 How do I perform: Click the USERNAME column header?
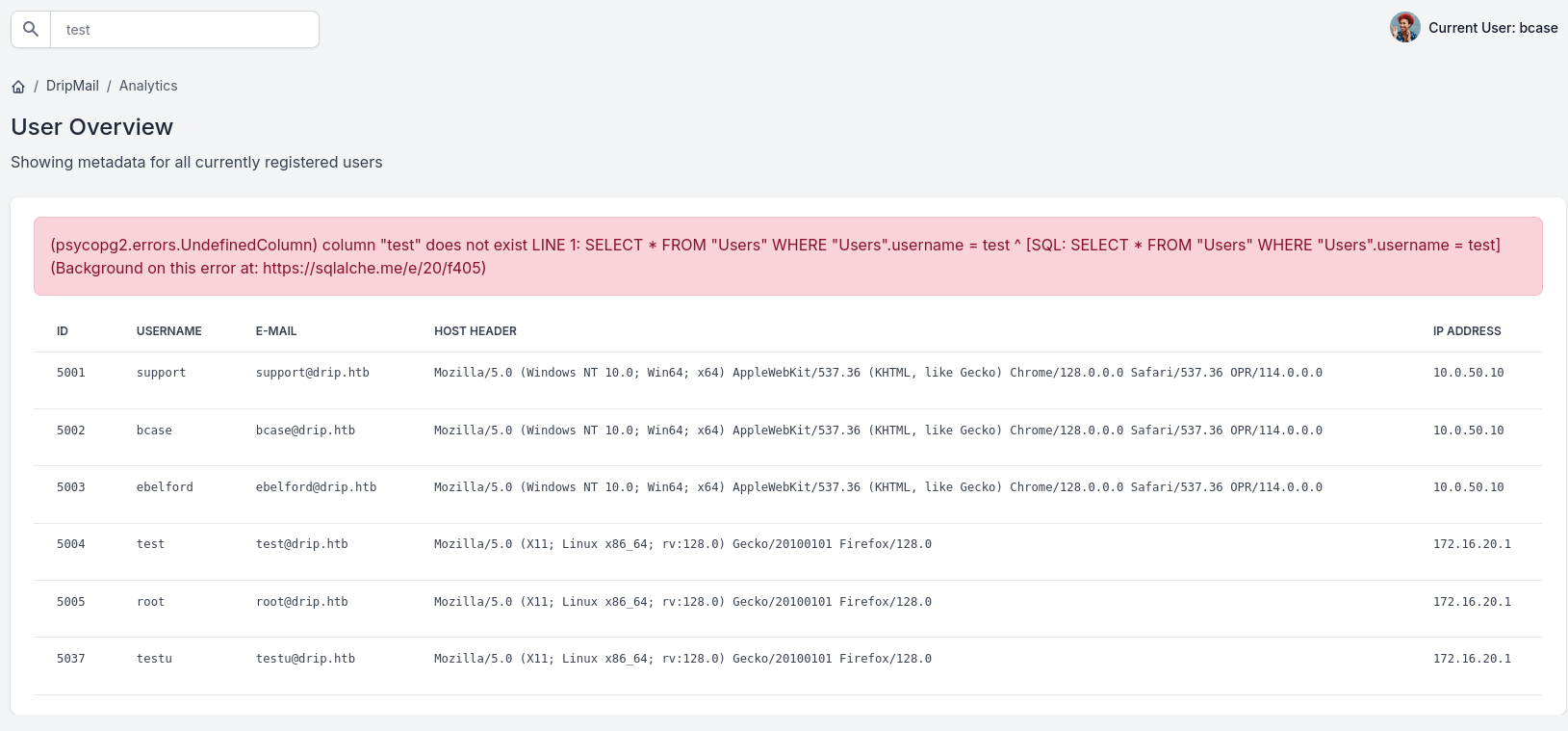pyautogui.click(x=169, y=331)
